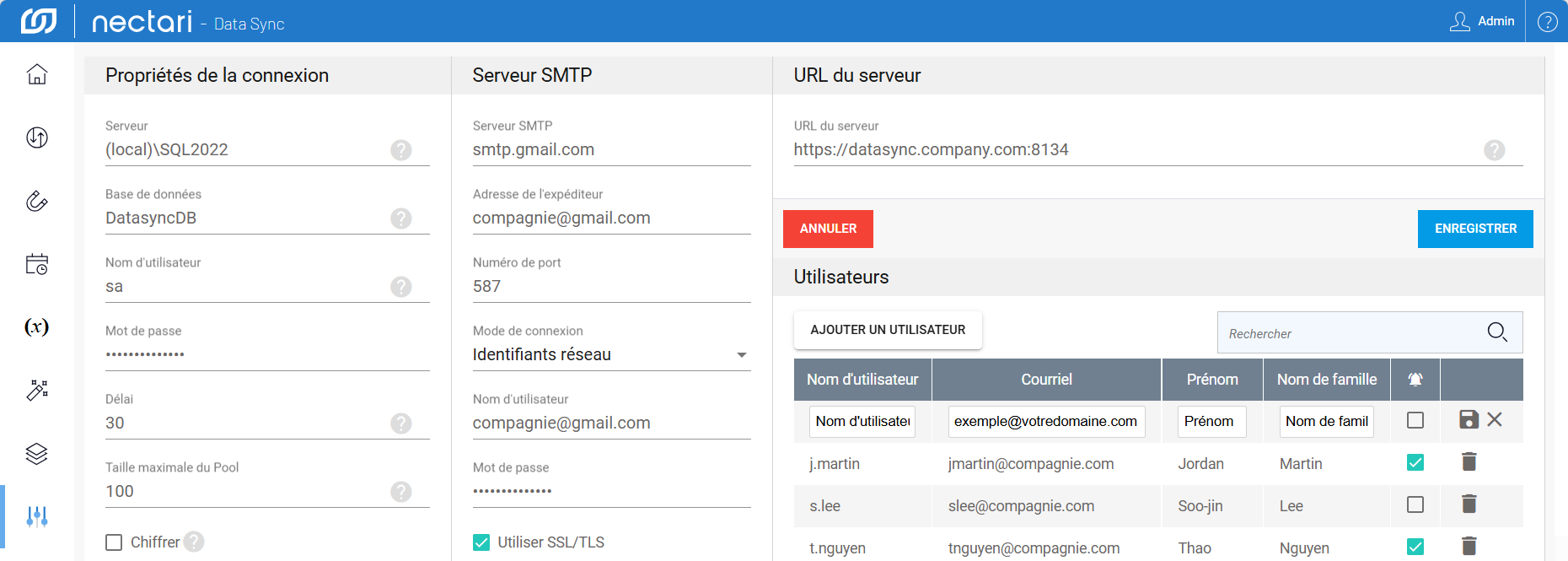This screenshot has height=561, width=1568.
Task: Open the Admin user menu
Action: [x=1482, y=21]
